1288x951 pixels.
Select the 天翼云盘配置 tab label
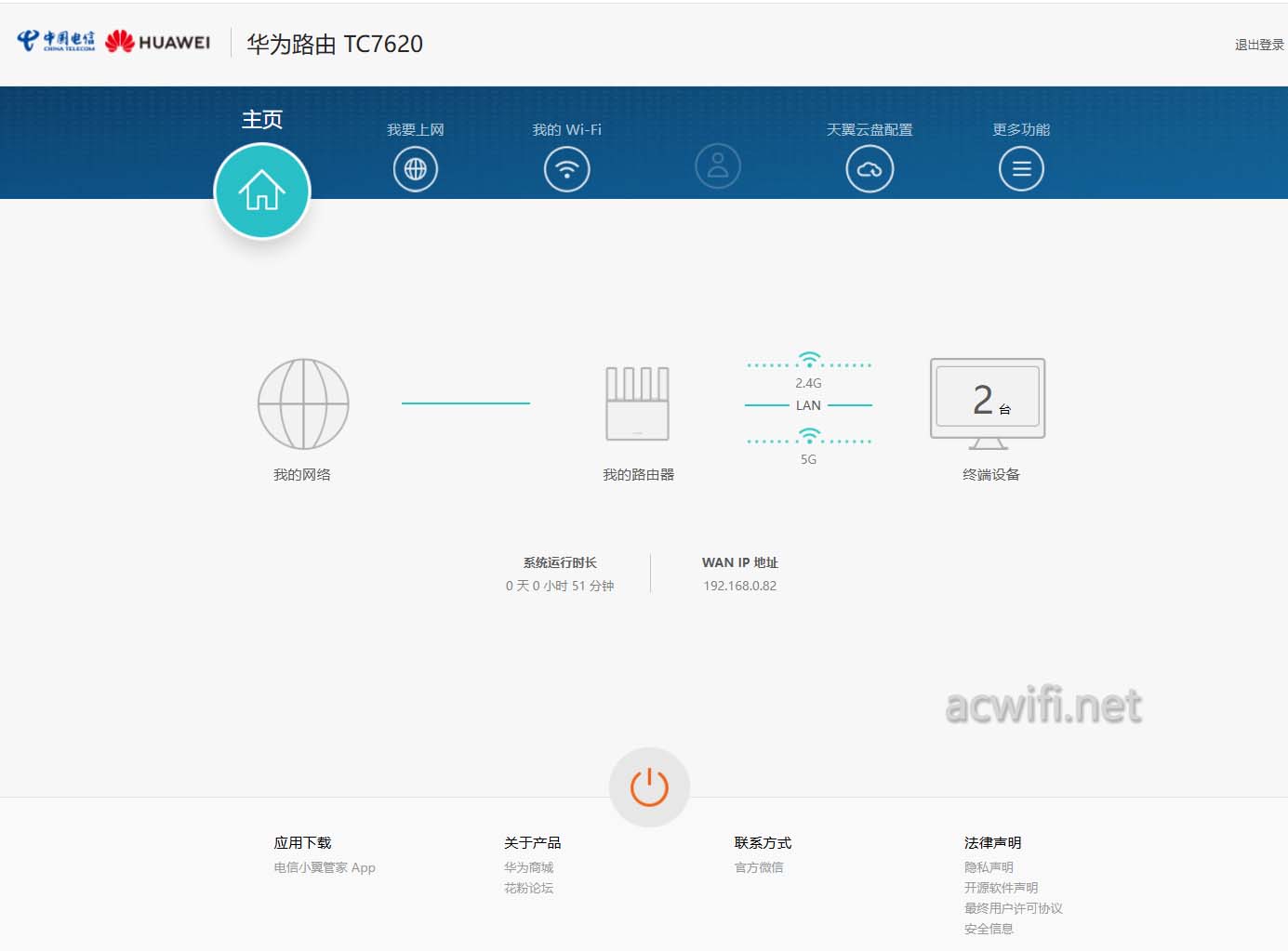pyautogui.click(x=870, y=129)
